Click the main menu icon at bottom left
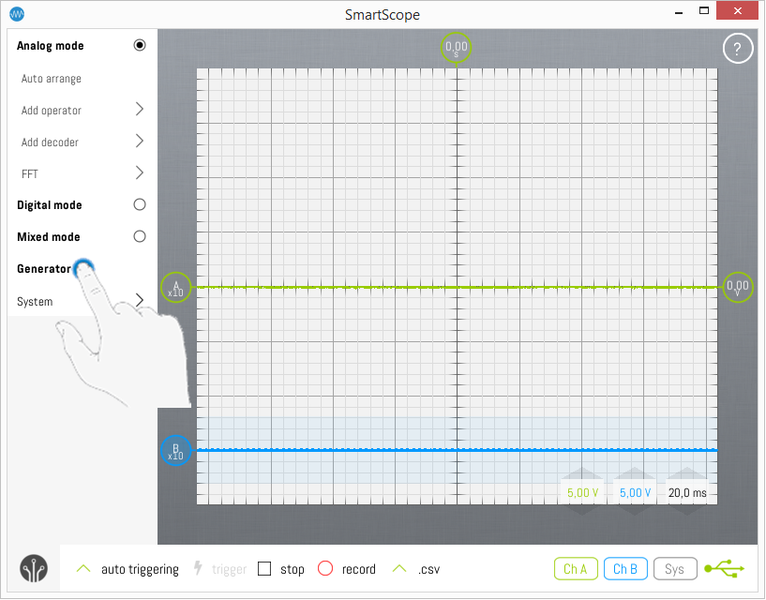The width and height of the screenshot is (766, 600). [x=34, y=568]
